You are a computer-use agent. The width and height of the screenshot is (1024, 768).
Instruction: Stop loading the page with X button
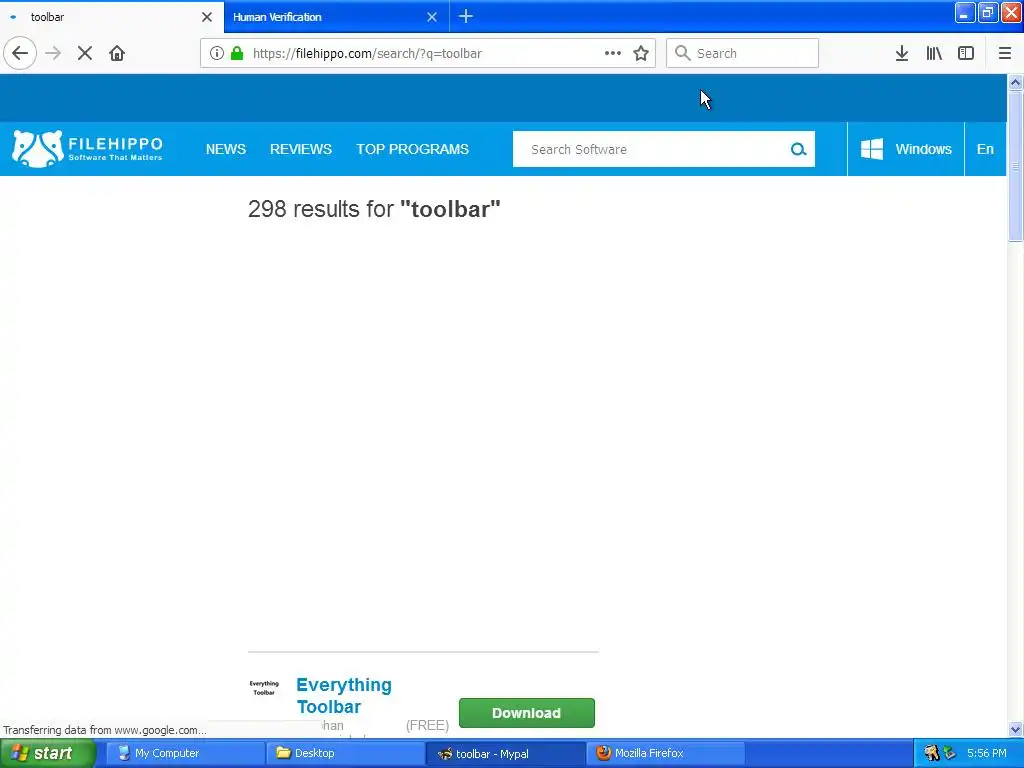(x=85, y=53)
